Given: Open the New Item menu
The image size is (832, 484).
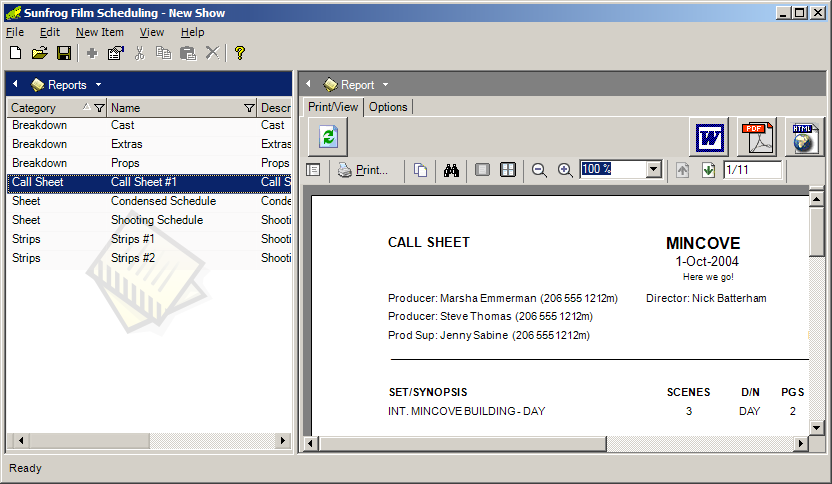Looking at the screenshot, I should click(100, 32).
